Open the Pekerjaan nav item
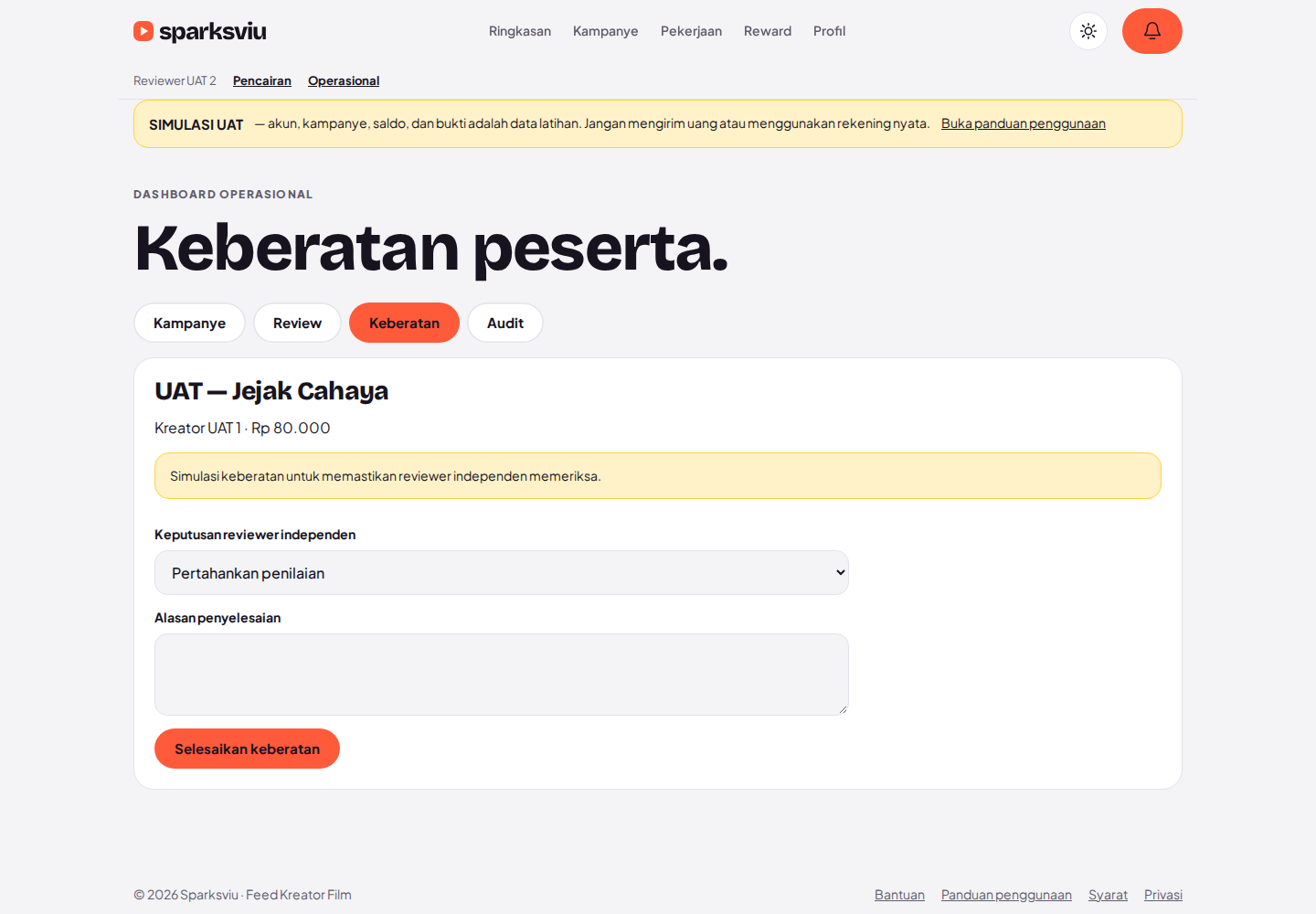The image size is (1316, 914). (x=691, y=31)
